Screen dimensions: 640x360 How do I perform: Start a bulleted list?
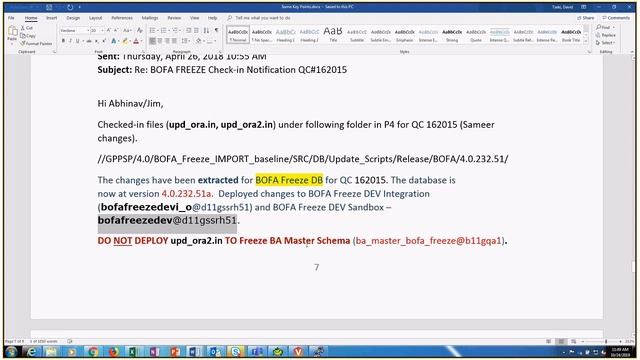click(x=153, y=31)
